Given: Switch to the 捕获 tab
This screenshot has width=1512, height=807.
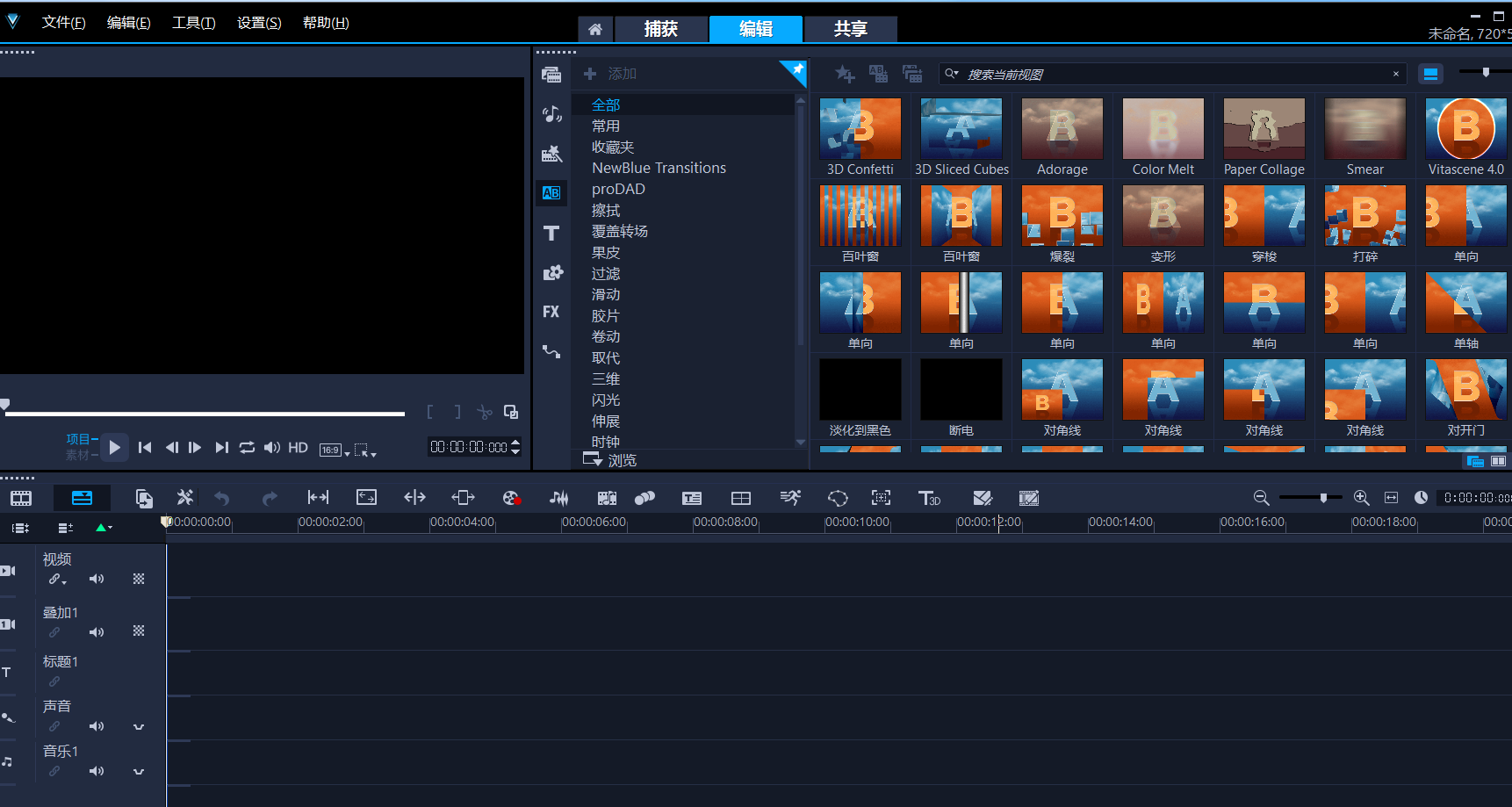Looking at the screenshot, I should tap(661, 29).
